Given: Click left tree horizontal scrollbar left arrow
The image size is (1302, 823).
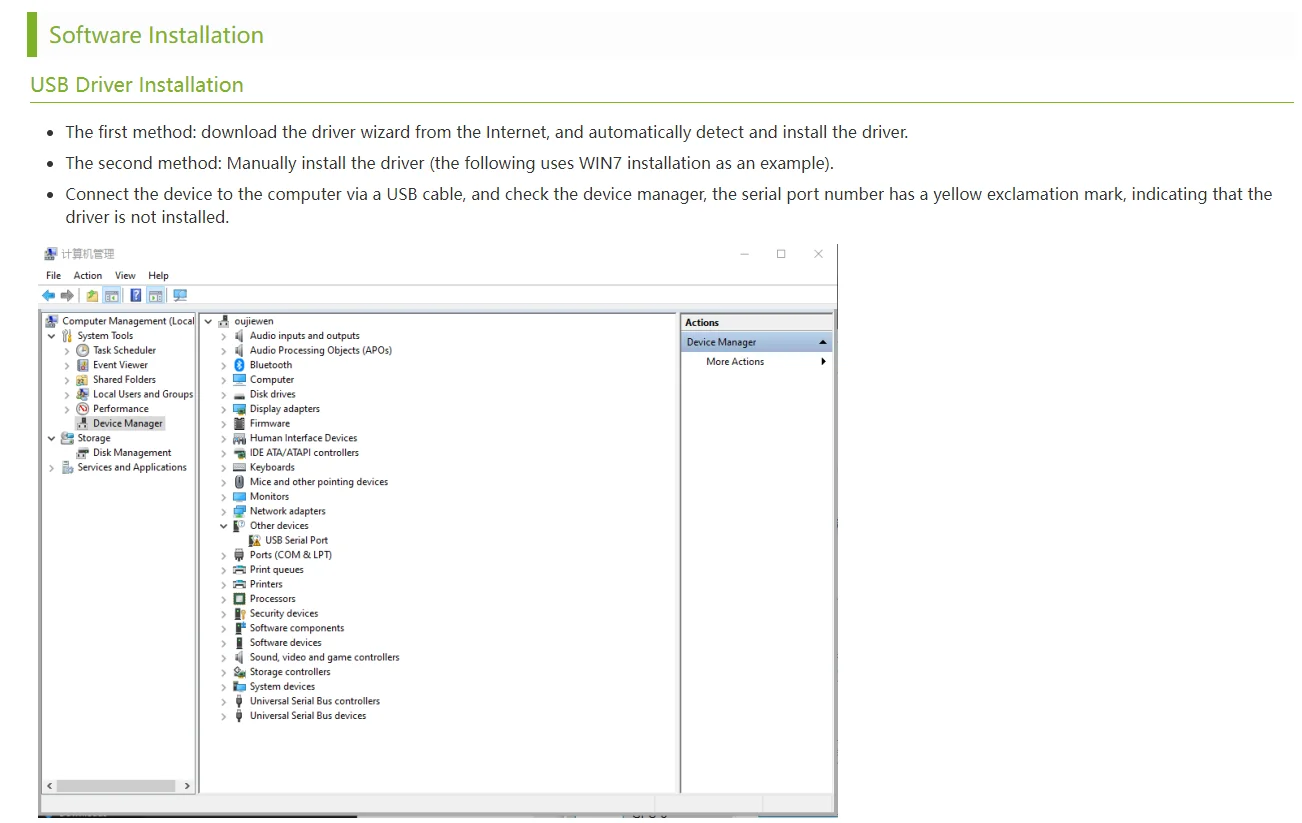Looking at the screenshot, I should [x=49, y=786].
